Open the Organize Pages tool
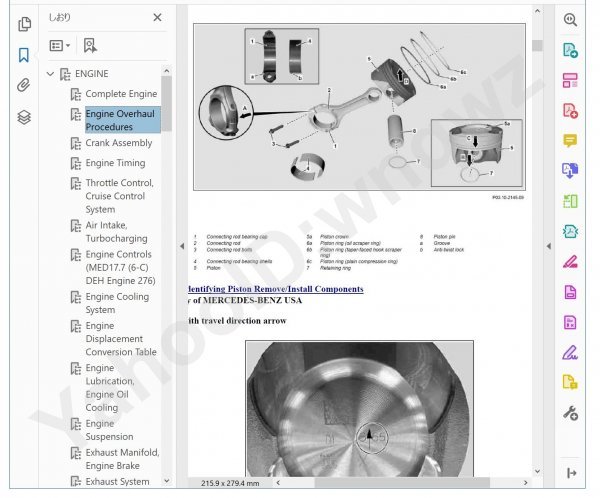Image resolution: width=600 pixels, height=498 pixels. (x=570, y=80)
